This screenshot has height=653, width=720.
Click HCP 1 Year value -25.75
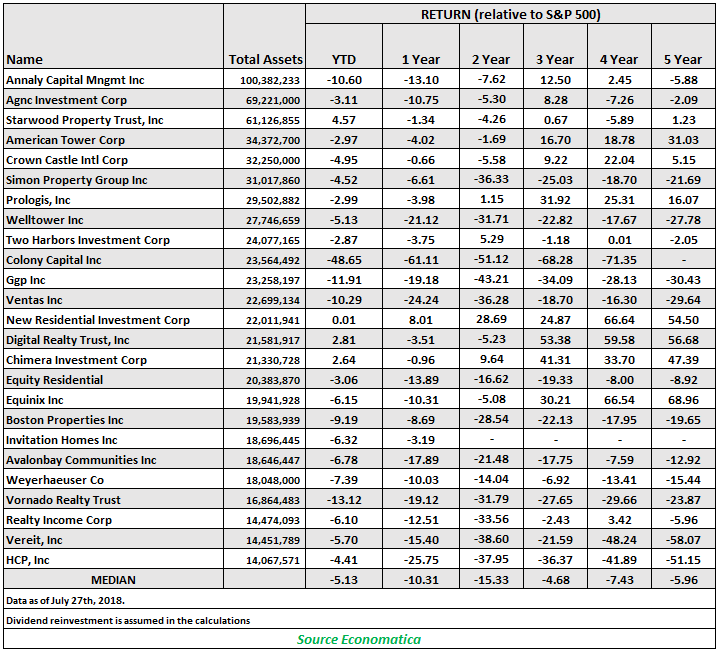(x=421, y=560)
